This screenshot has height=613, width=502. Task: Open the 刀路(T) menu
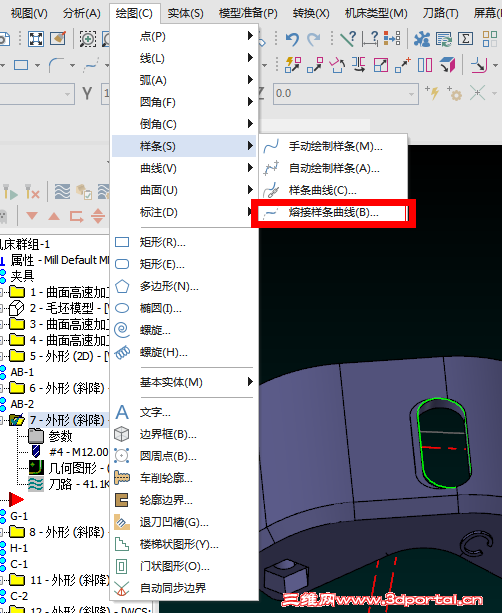coord(440,13)
